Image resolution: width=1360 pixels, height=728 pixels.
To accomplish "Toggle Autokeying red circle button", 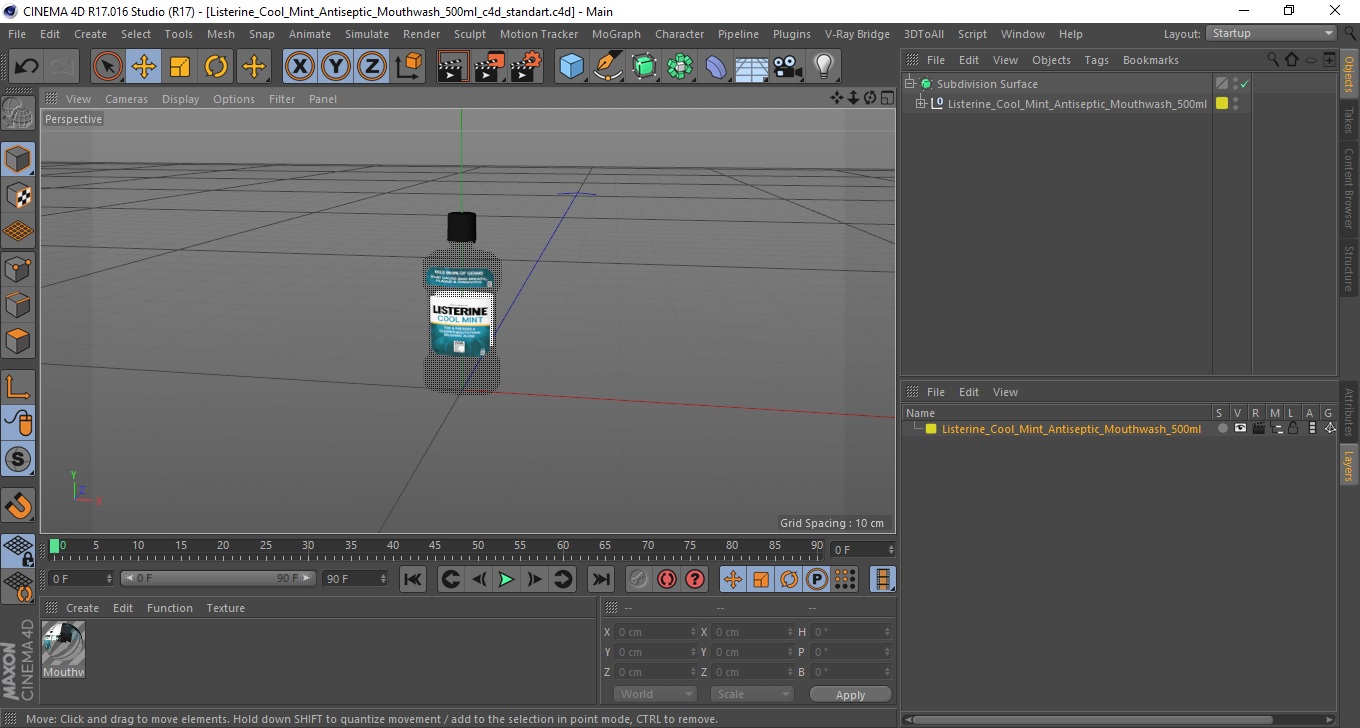I will click(x=667, y=579).
